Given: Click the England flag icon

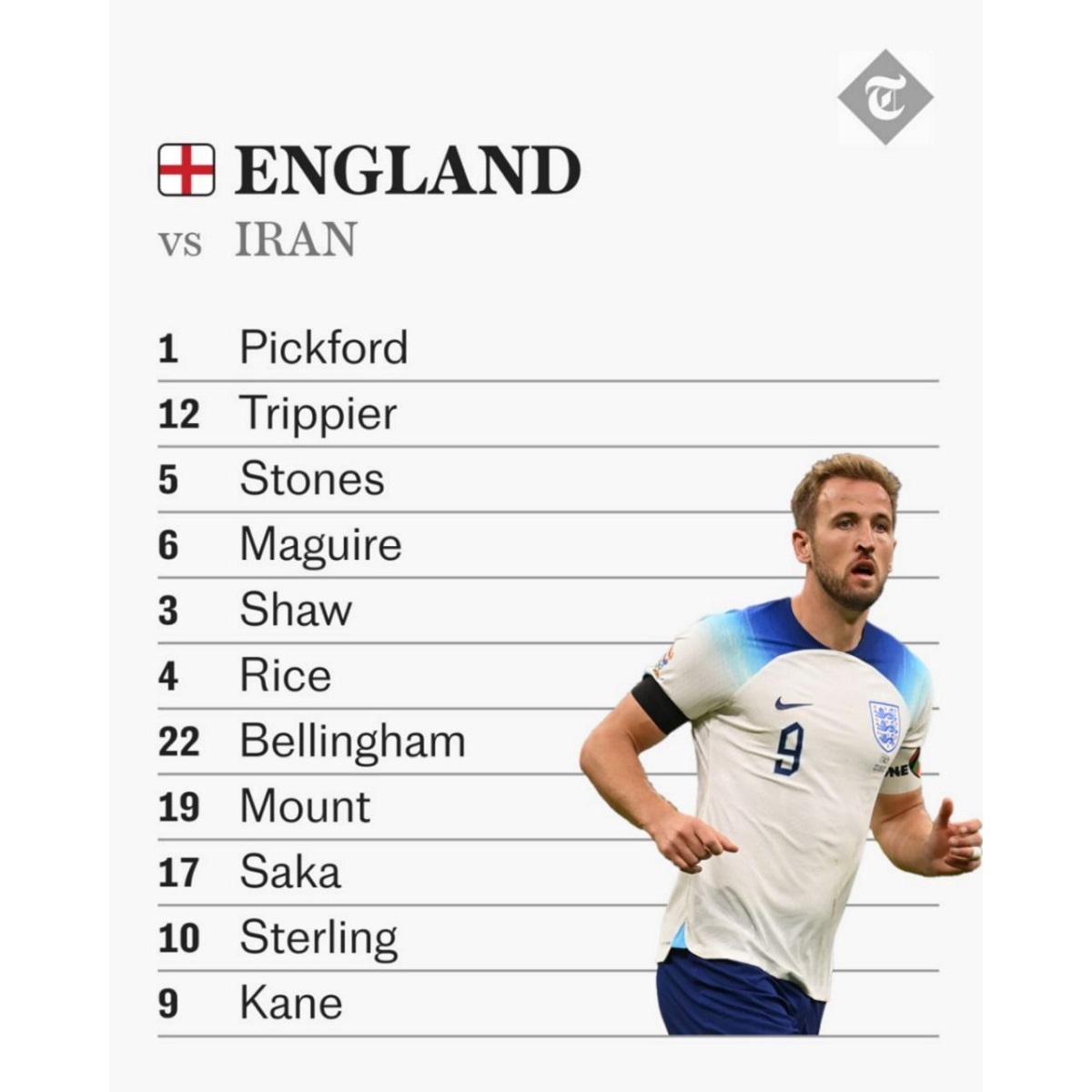Looking at the screenshot, I should click(x=187, y=170).
